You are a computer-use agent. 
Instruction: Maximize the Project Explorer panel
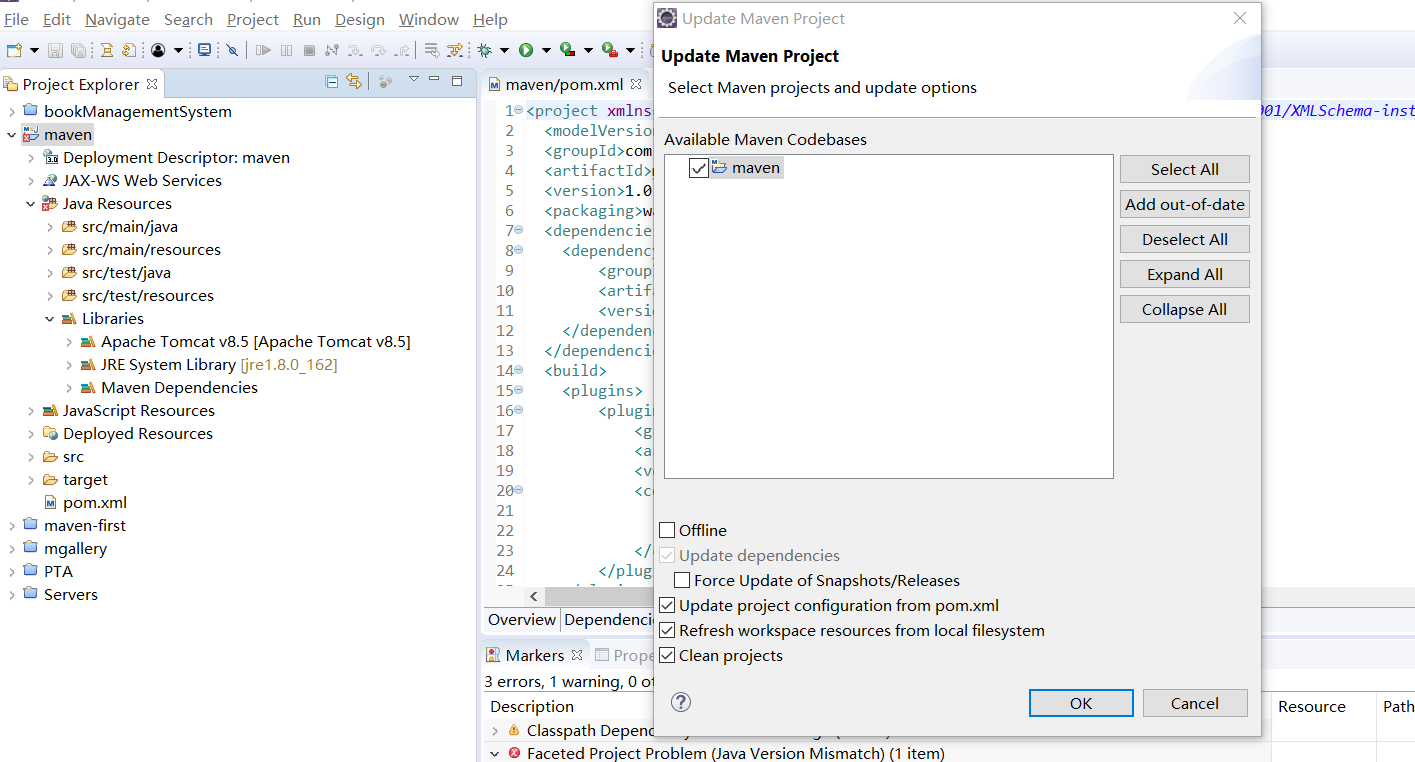point(457,80)
